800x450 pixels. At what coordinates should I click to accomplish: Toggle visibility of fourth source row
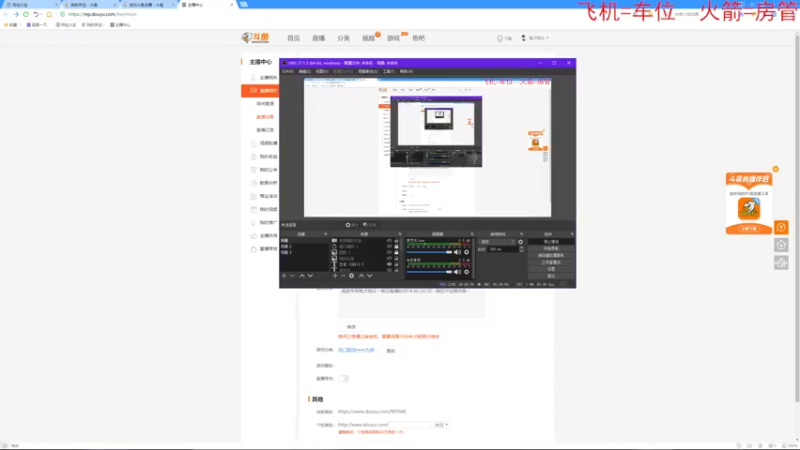coord(389,258)
